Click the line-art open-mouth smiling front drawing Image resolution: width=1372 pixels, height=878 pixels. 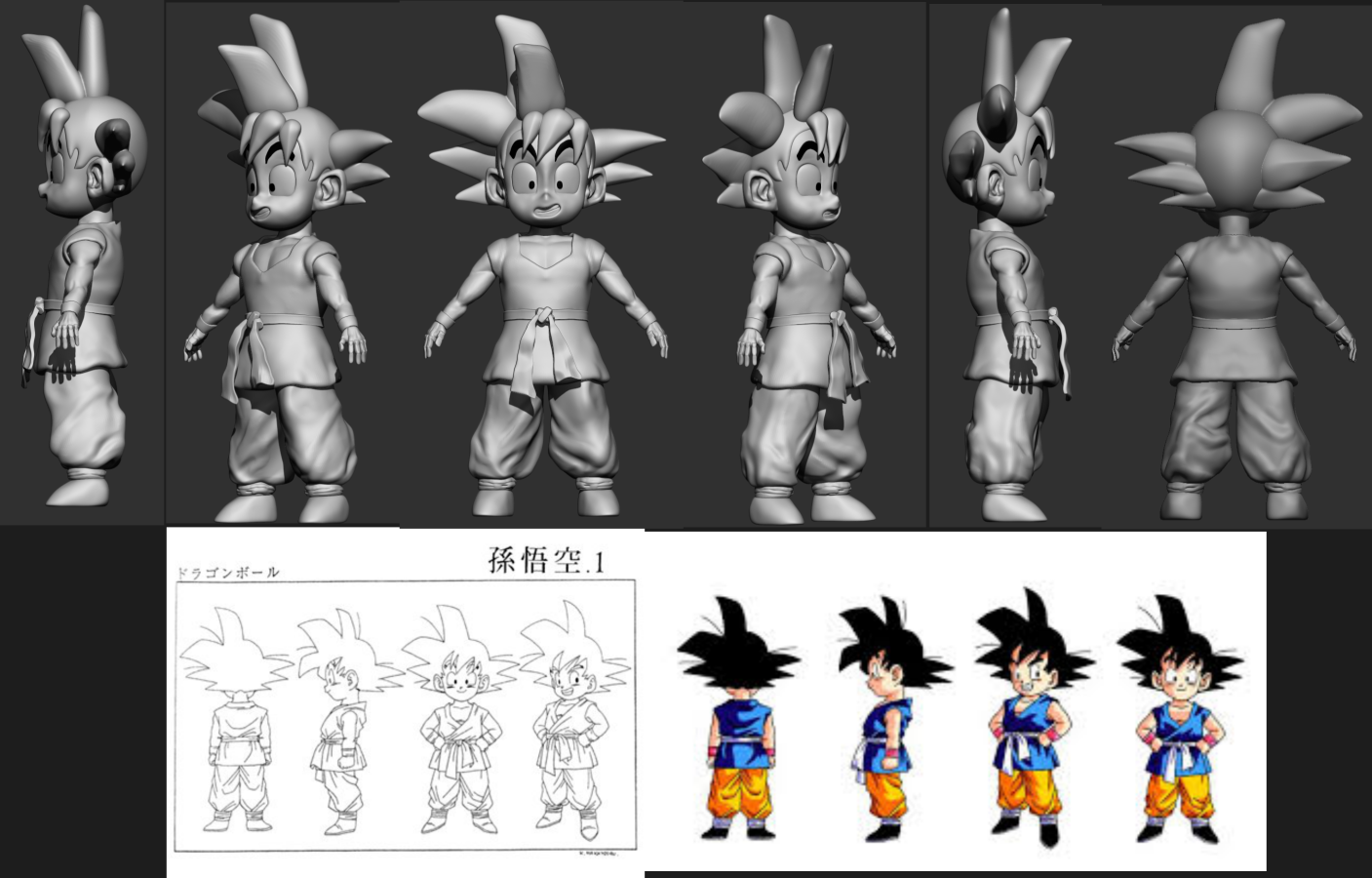[575, 720]
